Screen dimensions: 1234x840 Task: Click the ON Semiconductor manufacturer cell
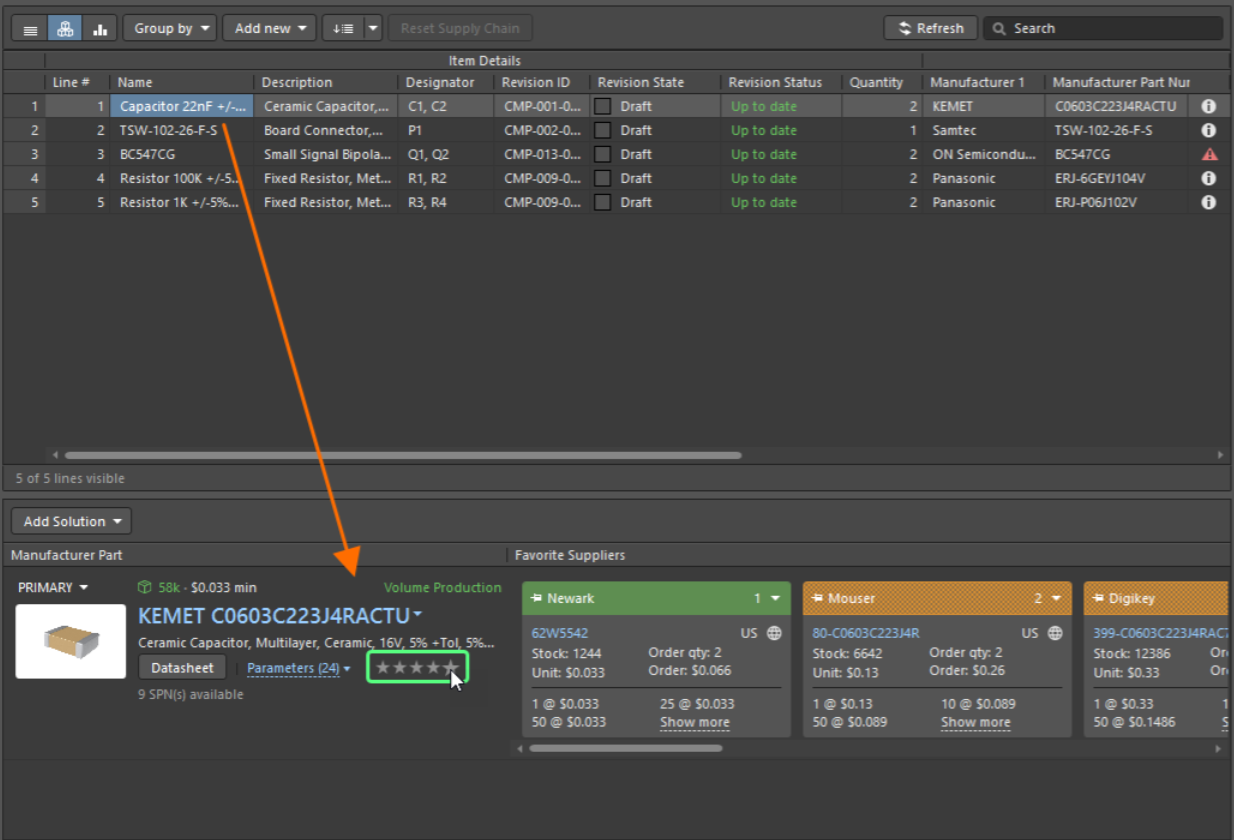tap(984, 154)
